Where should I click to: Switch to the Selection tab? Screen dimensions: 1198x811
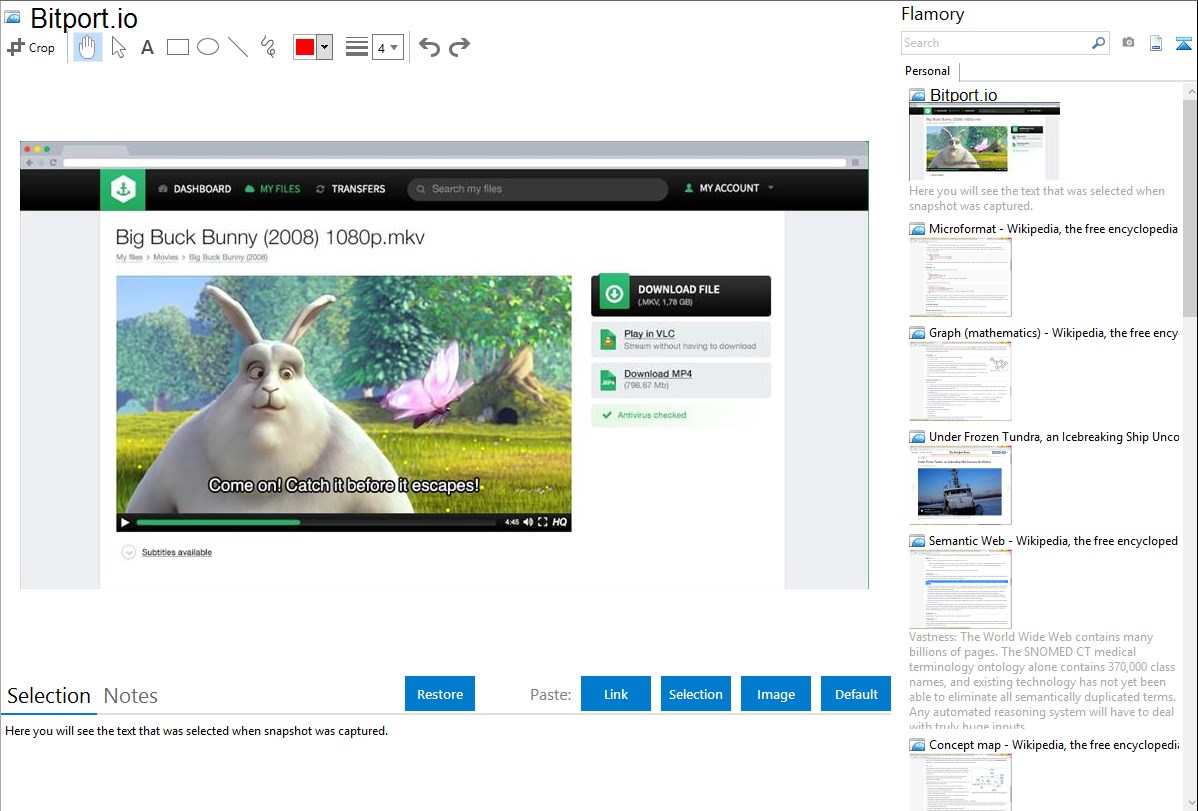[x=49, y=696]
